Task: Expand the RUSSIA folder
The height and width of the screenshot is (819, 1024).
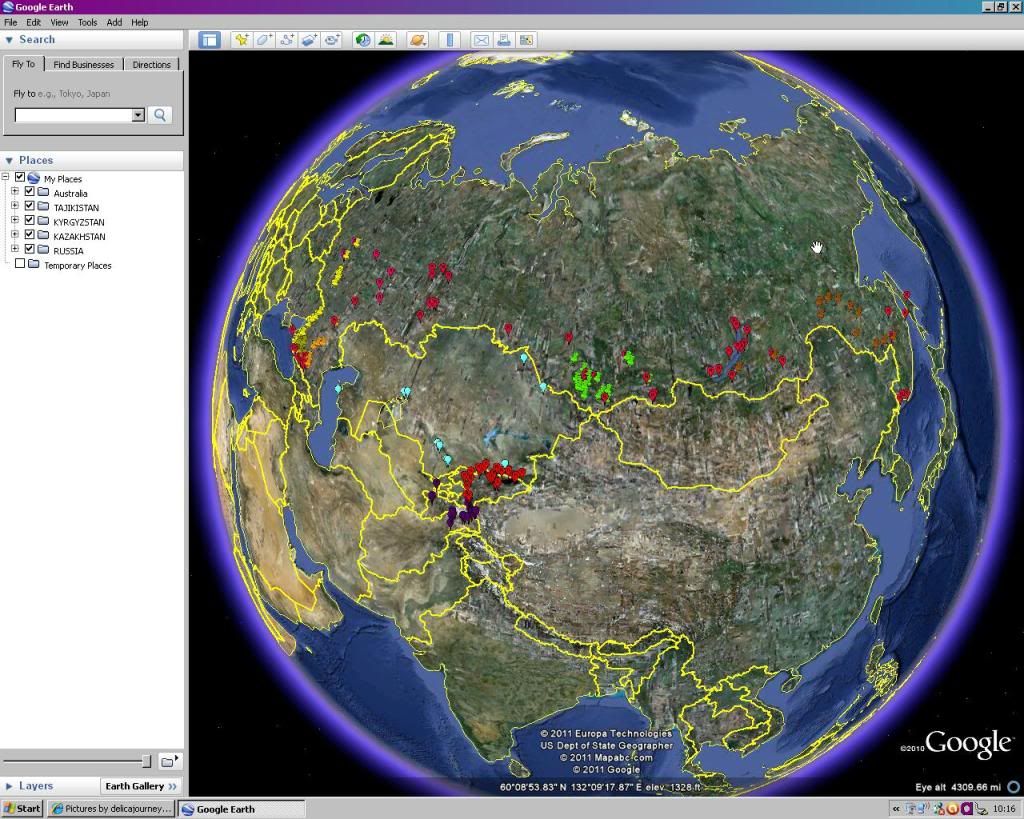Action: point(15,249)
